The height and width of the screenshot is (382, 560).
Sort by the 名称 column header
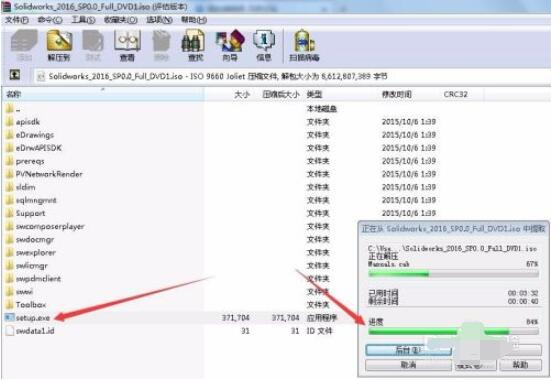[104, 94]
